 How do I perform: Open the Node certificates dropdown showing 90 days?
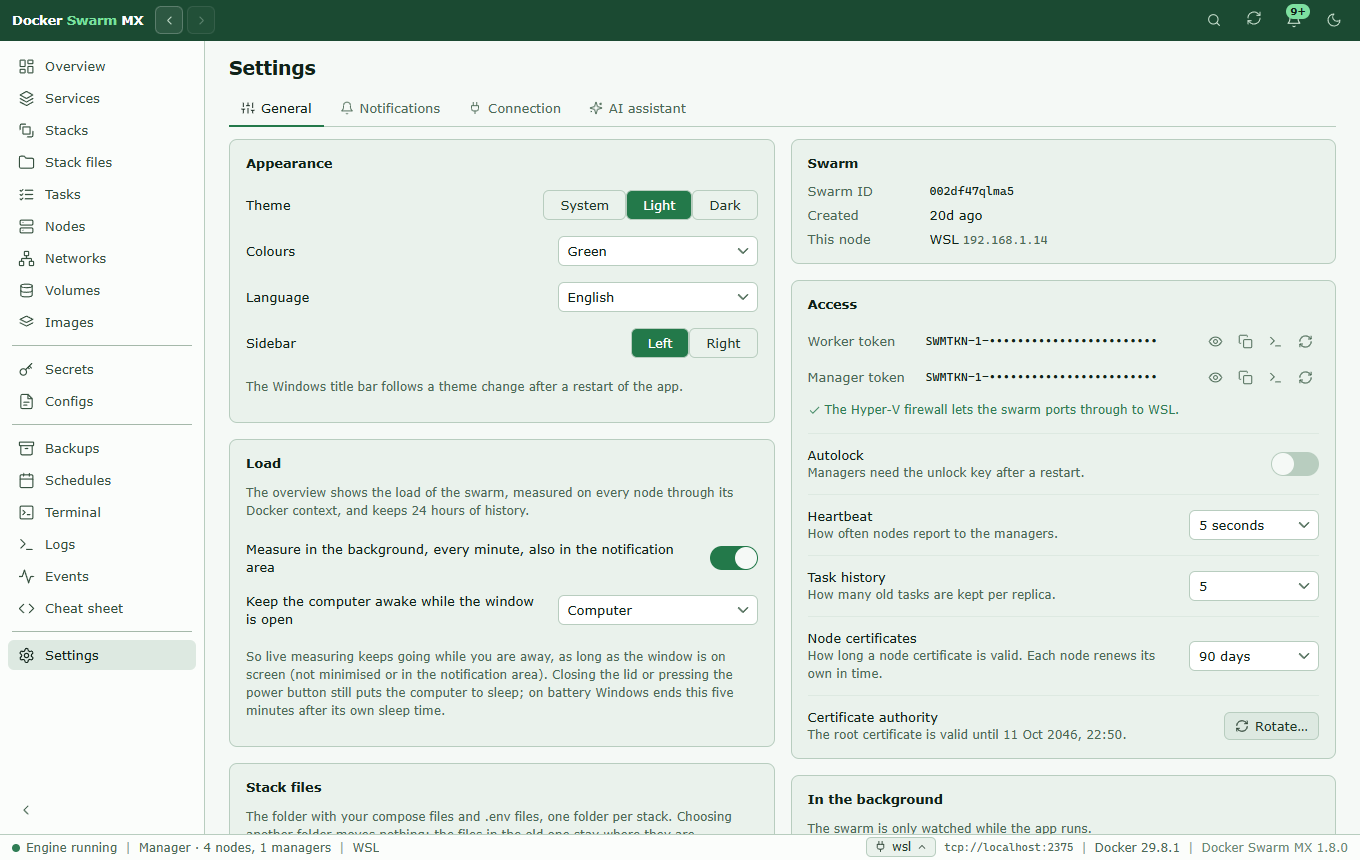coord(1254,656)
